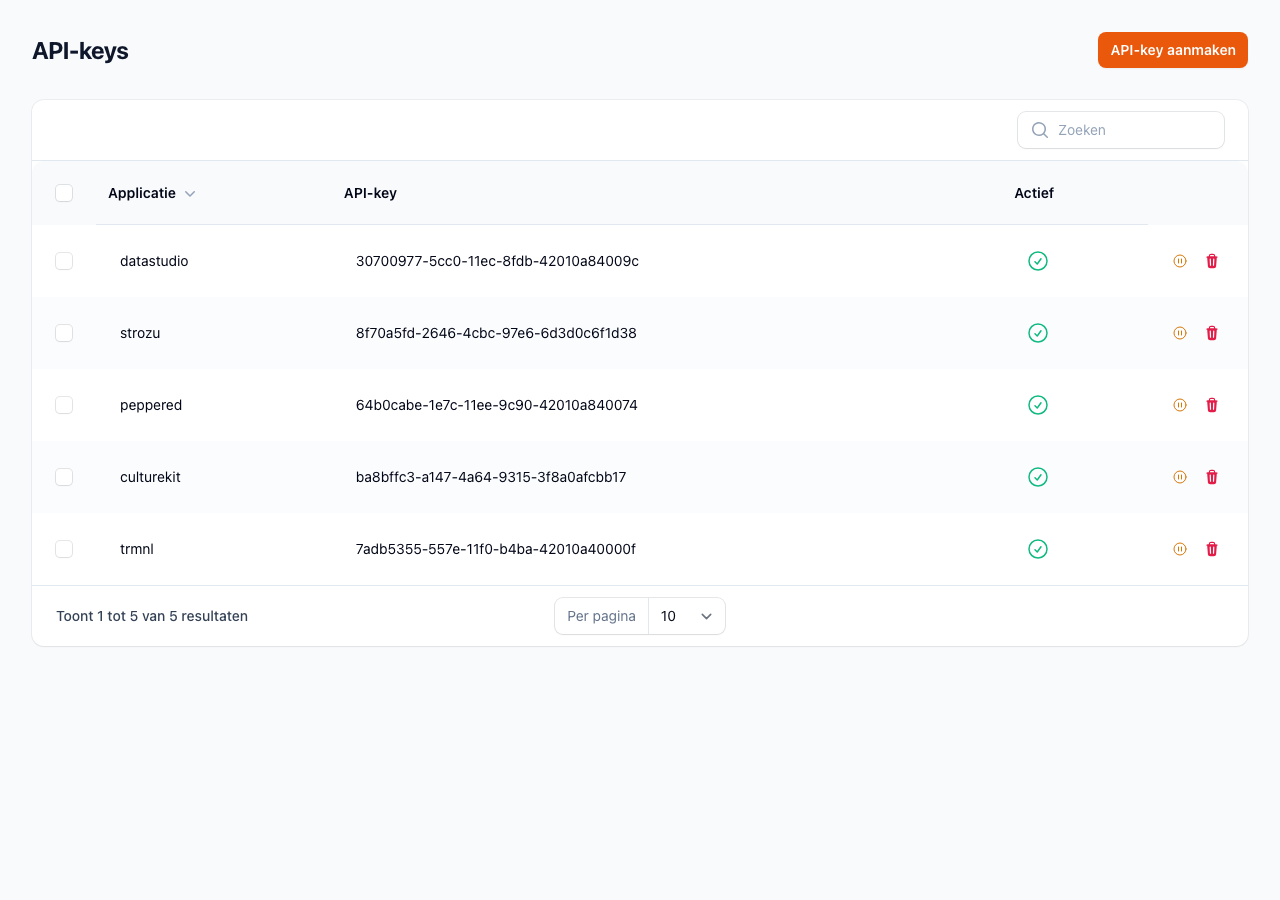Click the strozu API key value
The width and height of the screenshot is (1280, 900).
click(x=496, y=333)
